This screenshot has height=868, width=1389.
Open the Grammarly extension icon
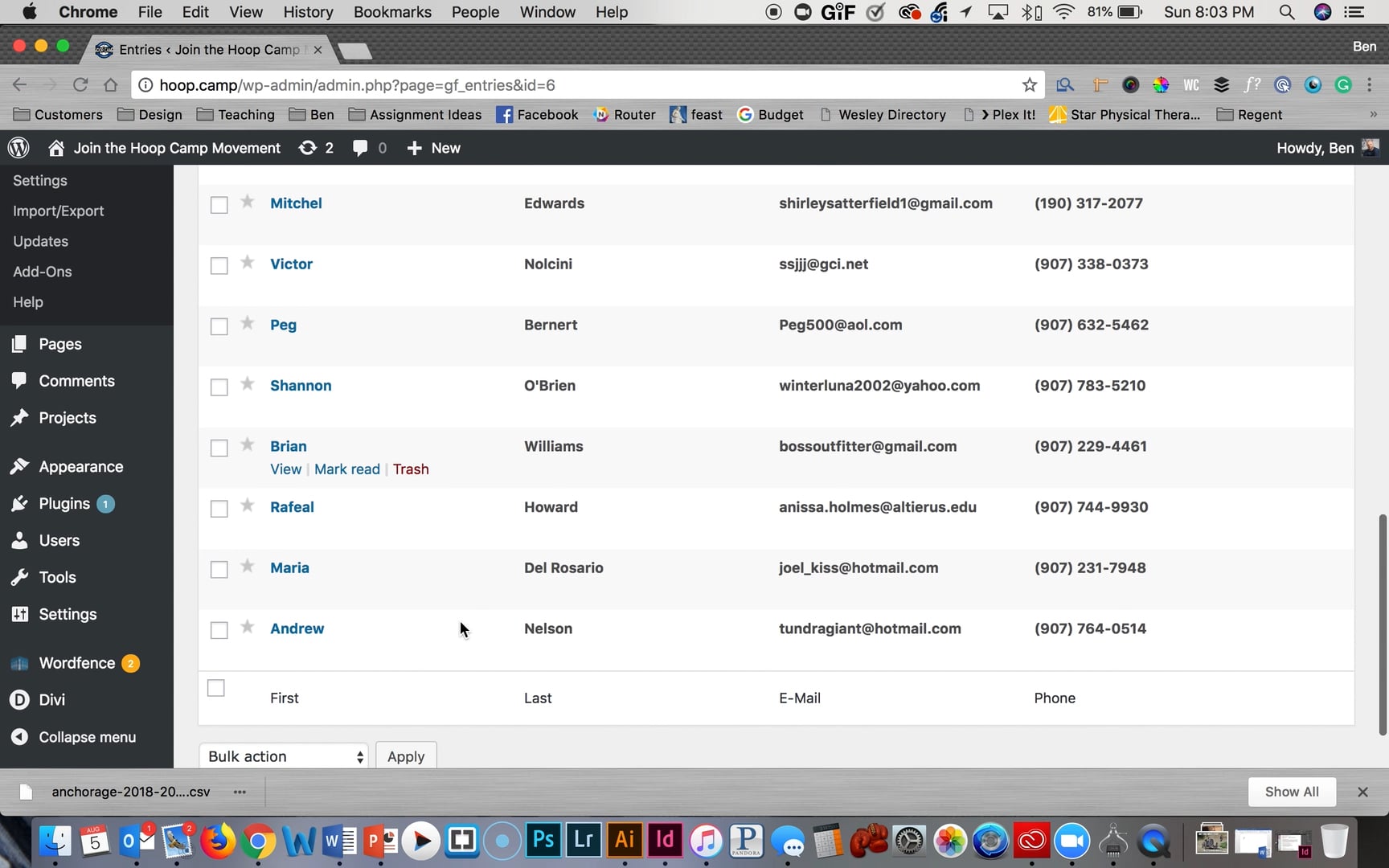click(x=1343, y=85)
